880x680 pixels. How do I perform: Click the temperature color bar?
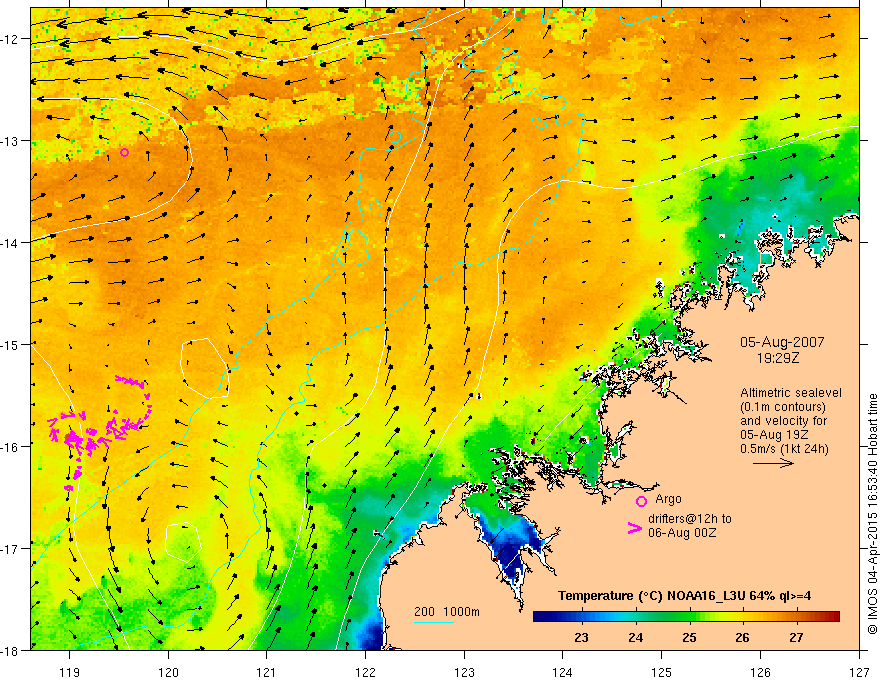point(686,616)
